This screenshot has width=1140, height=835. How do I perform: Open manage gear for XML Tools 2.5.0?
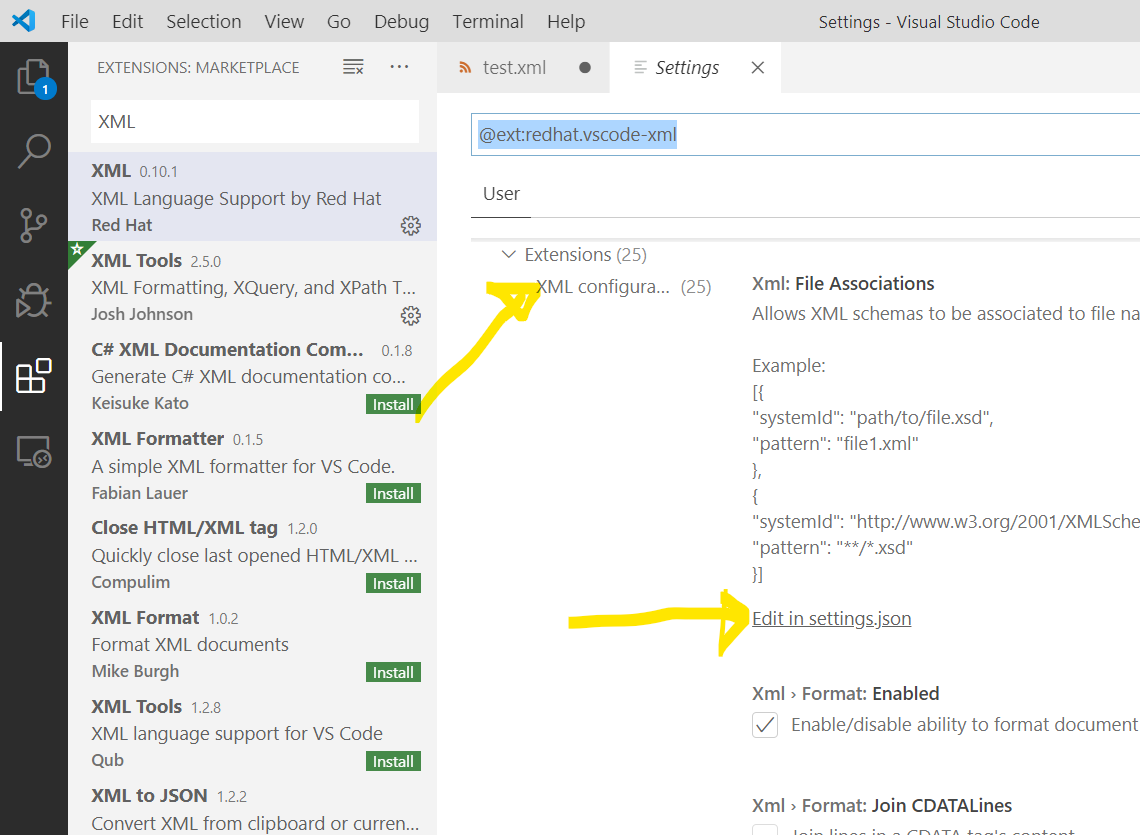pyautogui.click(x=411, y=315)
